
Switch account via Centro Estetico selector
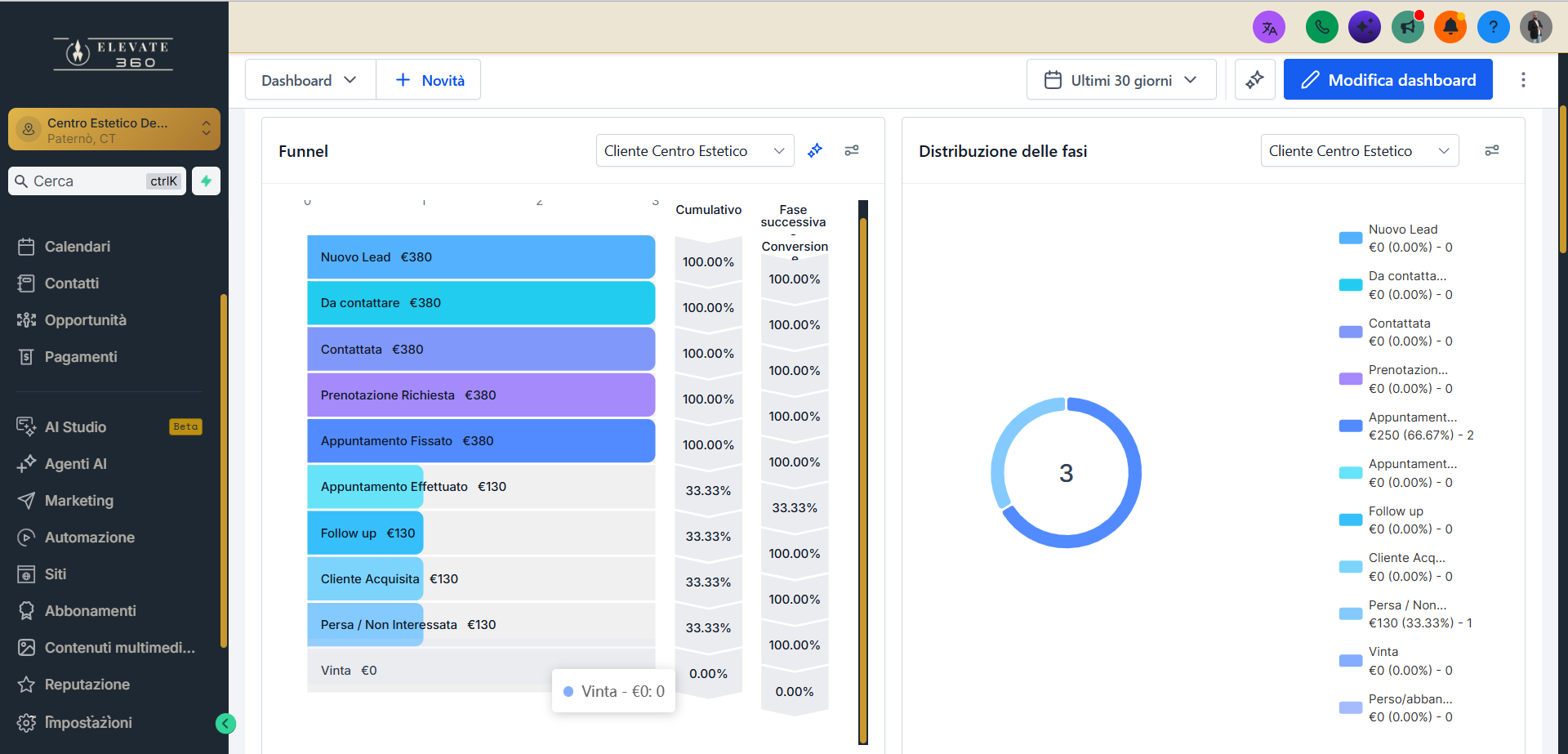point(114,130)
